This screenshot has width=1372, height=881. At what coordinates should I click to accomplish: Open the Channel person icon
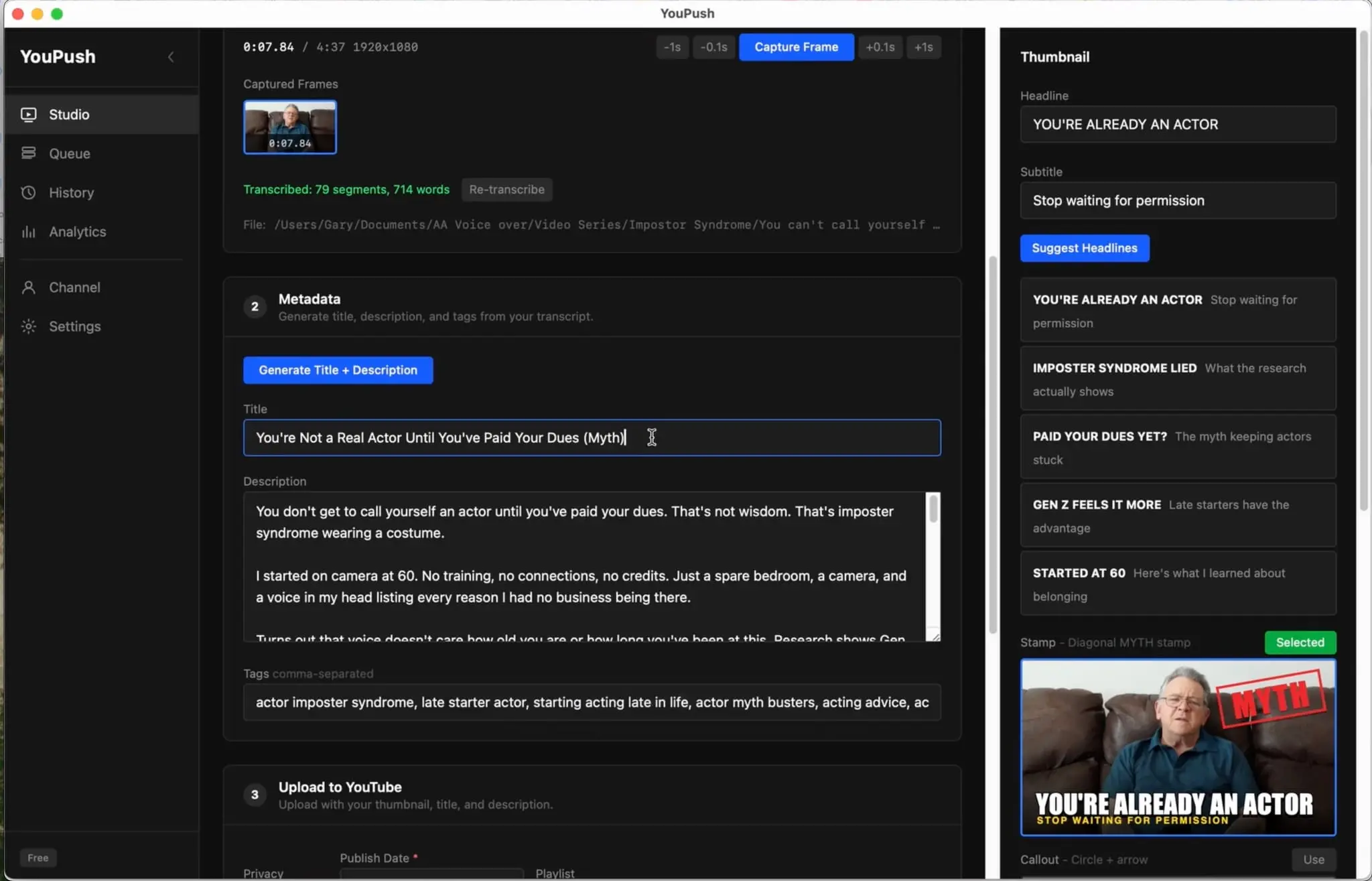(x=28, y=287)
